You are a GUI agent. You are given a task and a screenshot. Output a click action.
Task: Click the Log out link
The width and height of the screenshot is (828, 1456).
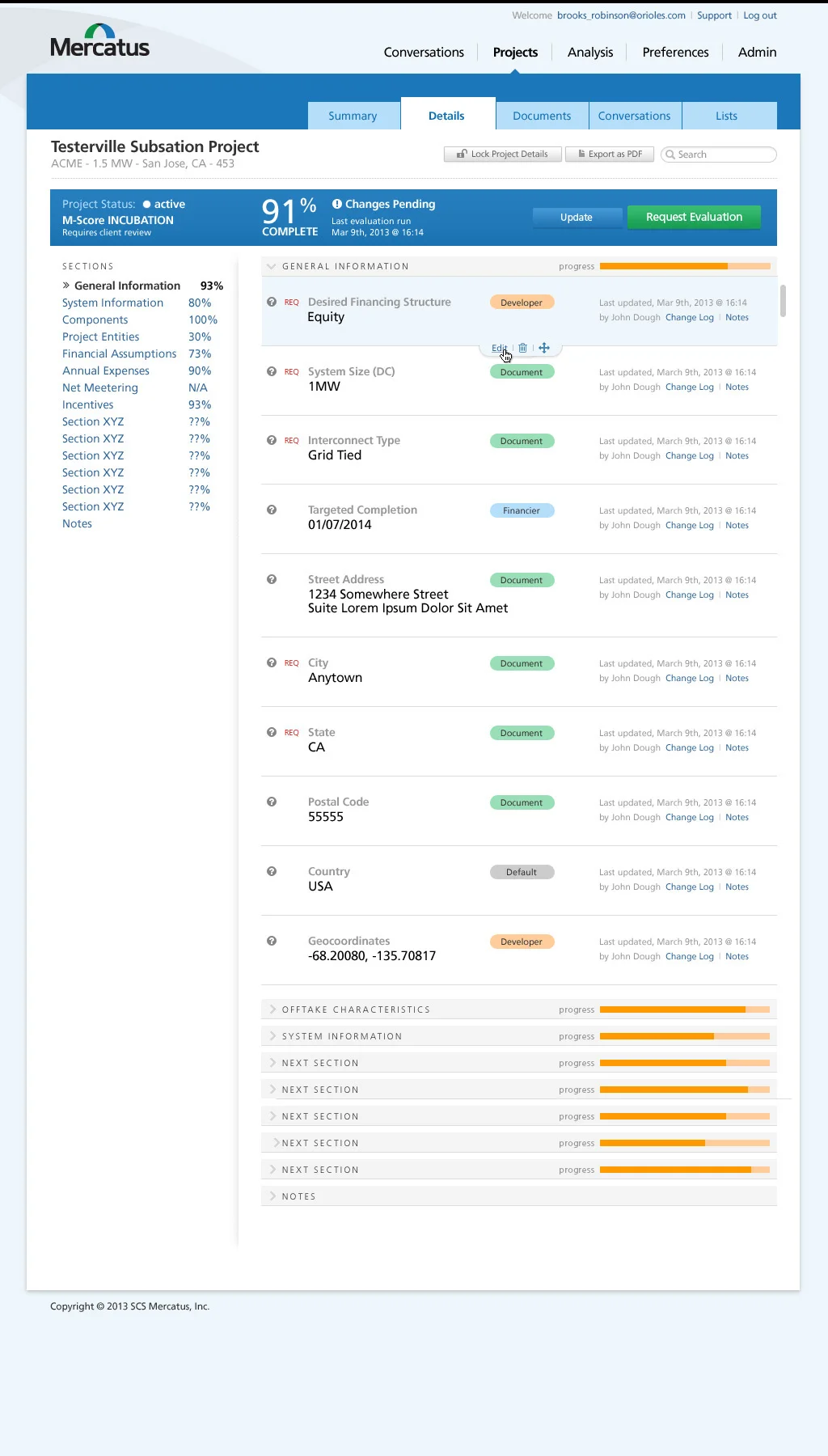coord(760,15)
